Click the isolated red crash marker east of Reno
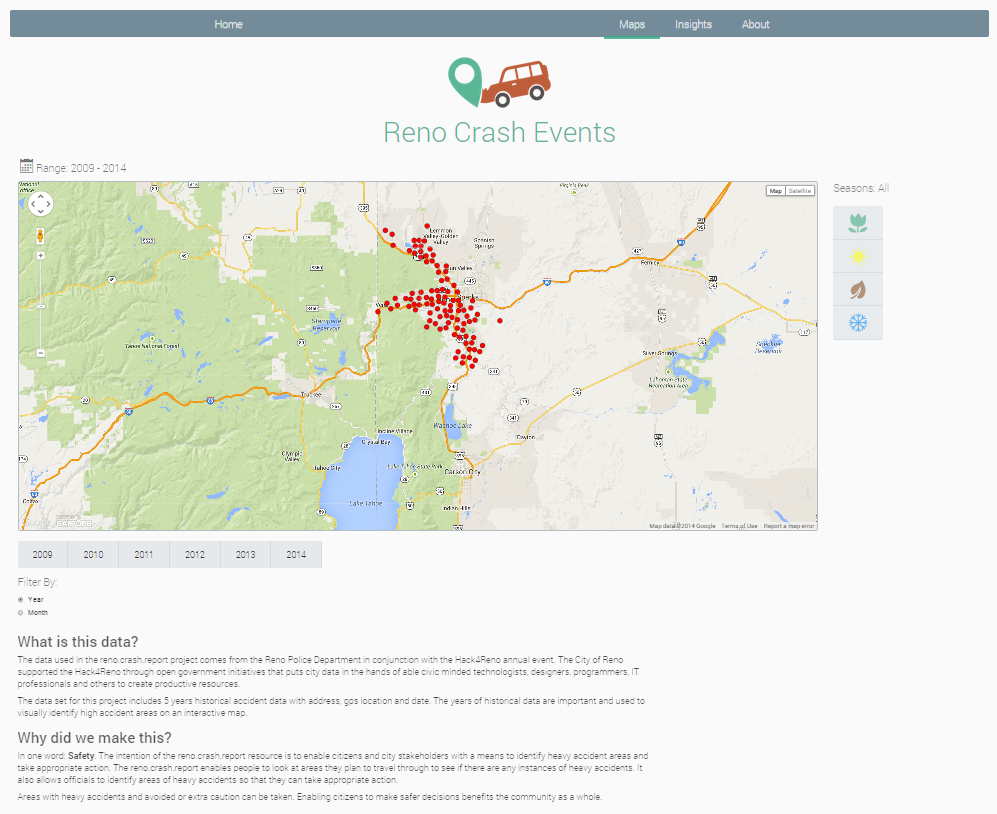The image size is (997, 814). point(500,321)
